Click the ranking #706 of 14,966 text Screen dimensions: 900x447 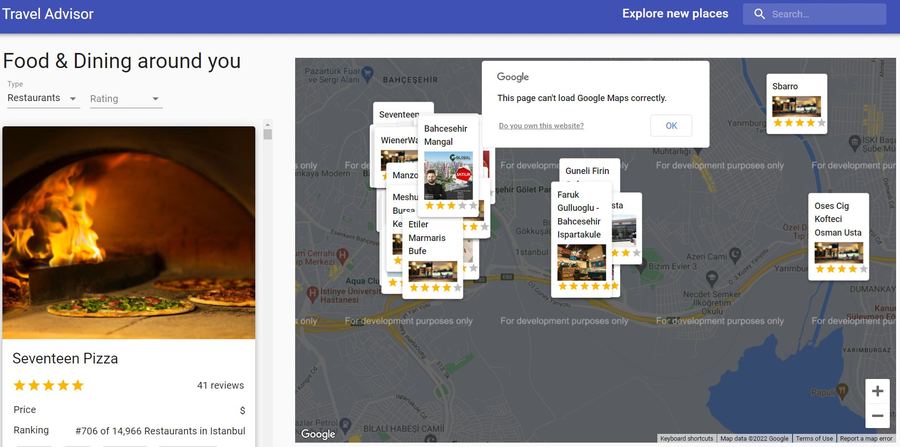pos(160,431)
